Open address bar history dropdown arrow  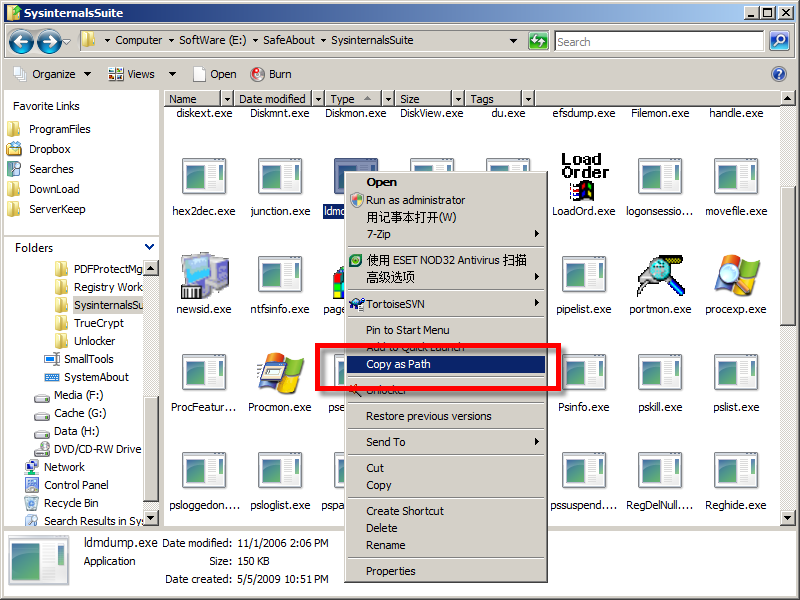tap(513, 41)
